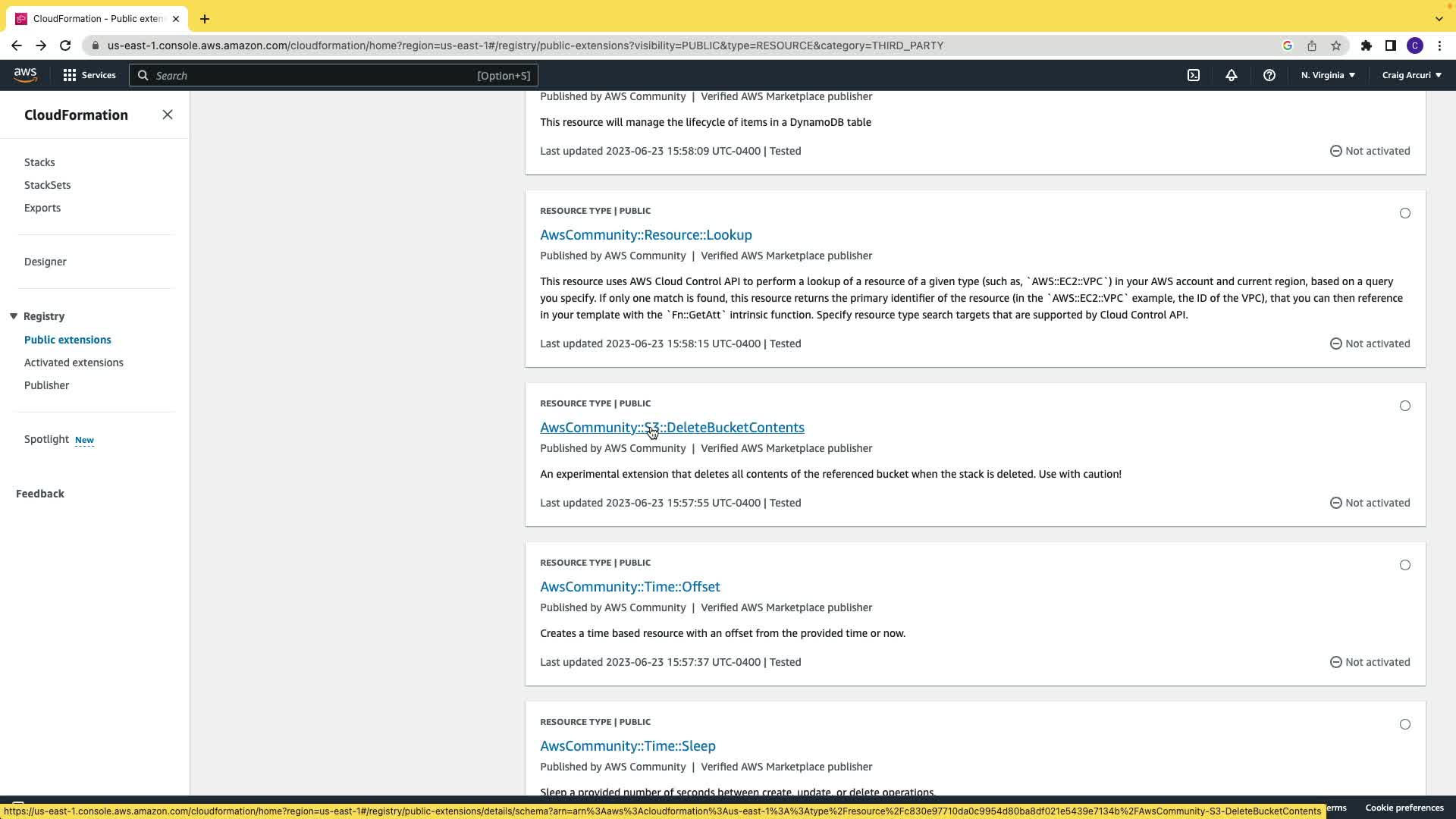Reload the page in browser
Screen dimensions: 1456x819
(65, 45)
